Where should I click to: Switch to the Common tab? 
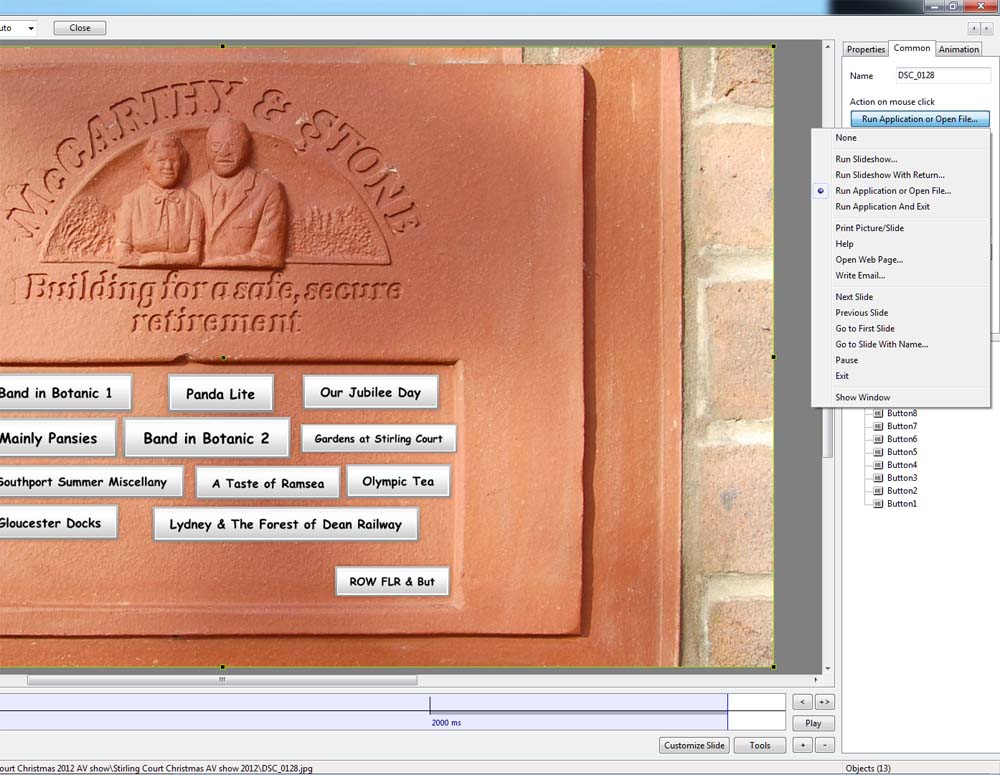tap(911, 48)
